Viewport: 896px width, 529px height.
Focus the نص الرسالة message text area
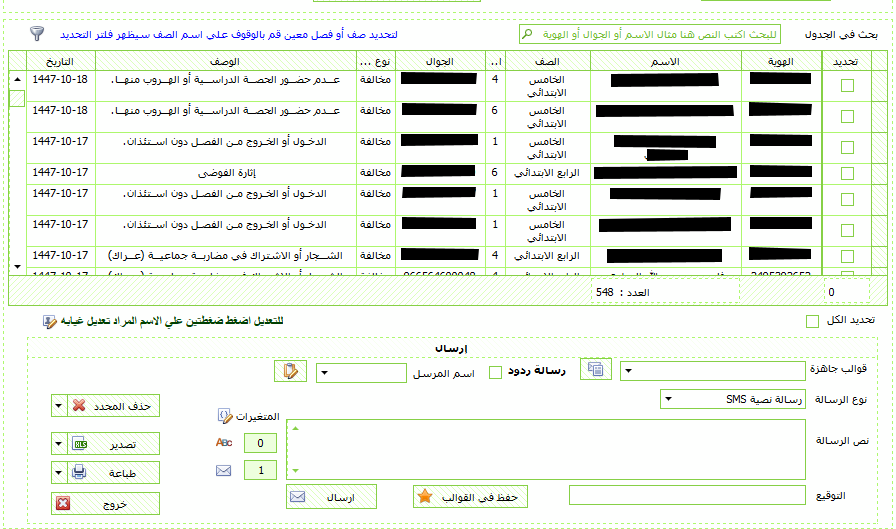point(546,450)
